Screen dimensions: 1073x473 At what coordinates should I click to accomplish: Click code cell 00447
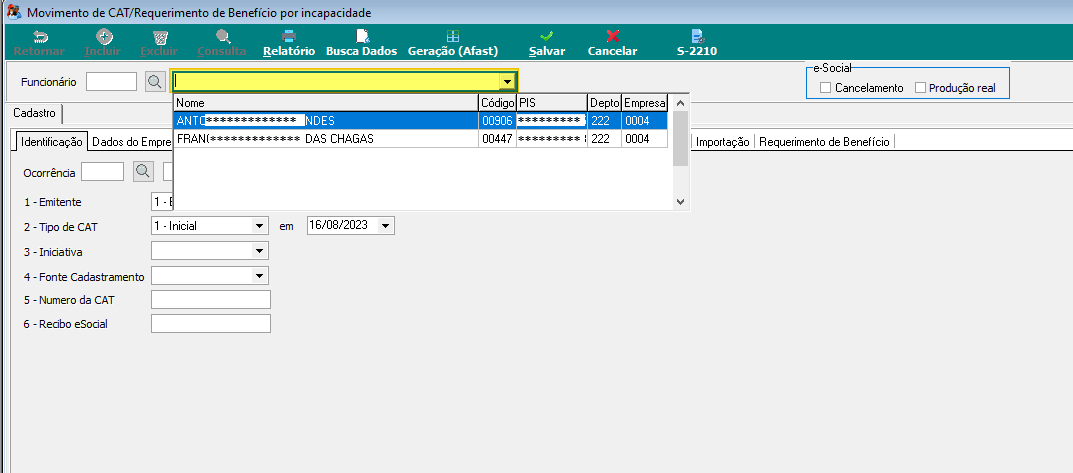coord(497,139)
